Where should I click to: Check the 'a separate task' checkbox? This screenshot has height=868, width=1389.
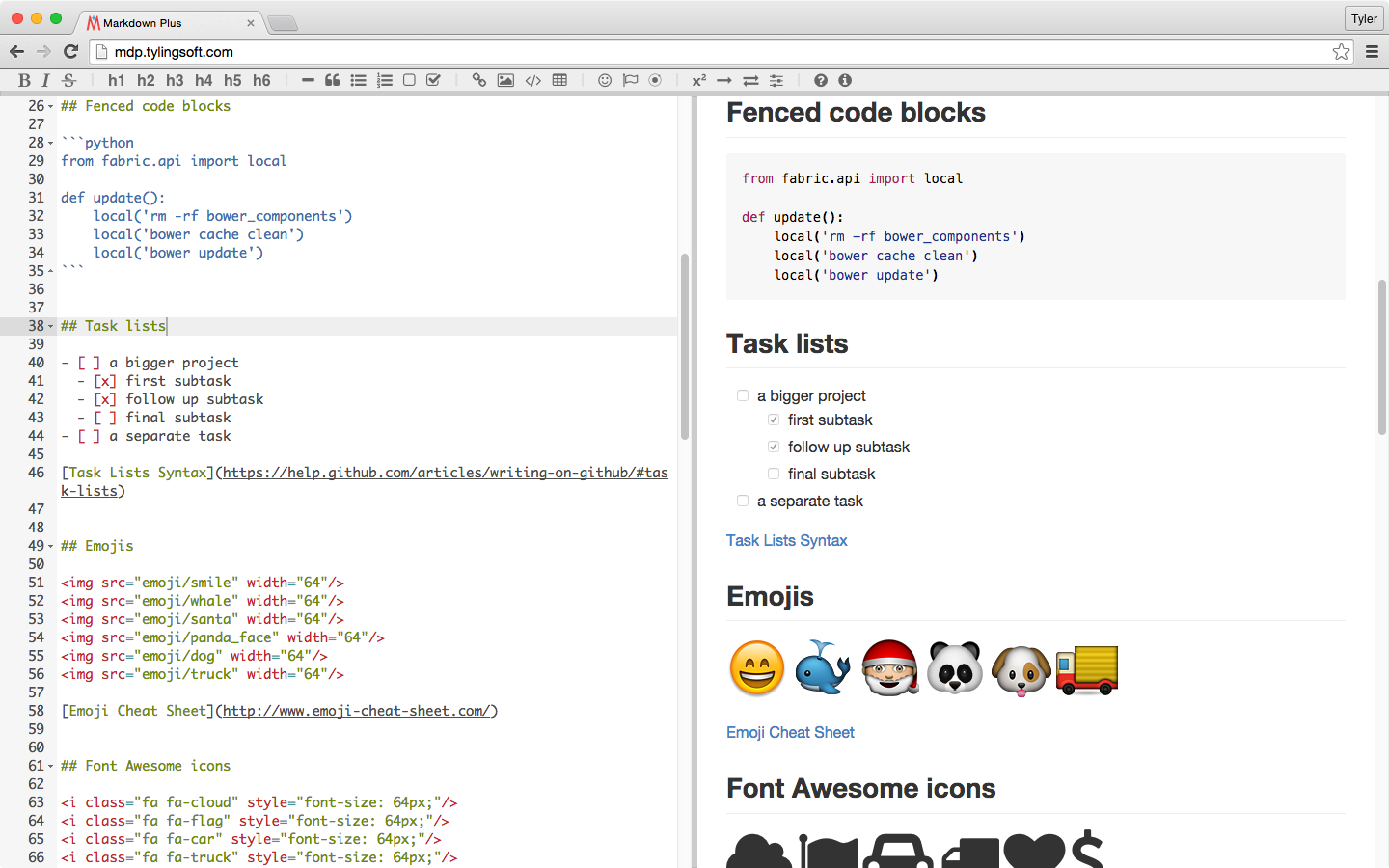coord(743,501)
